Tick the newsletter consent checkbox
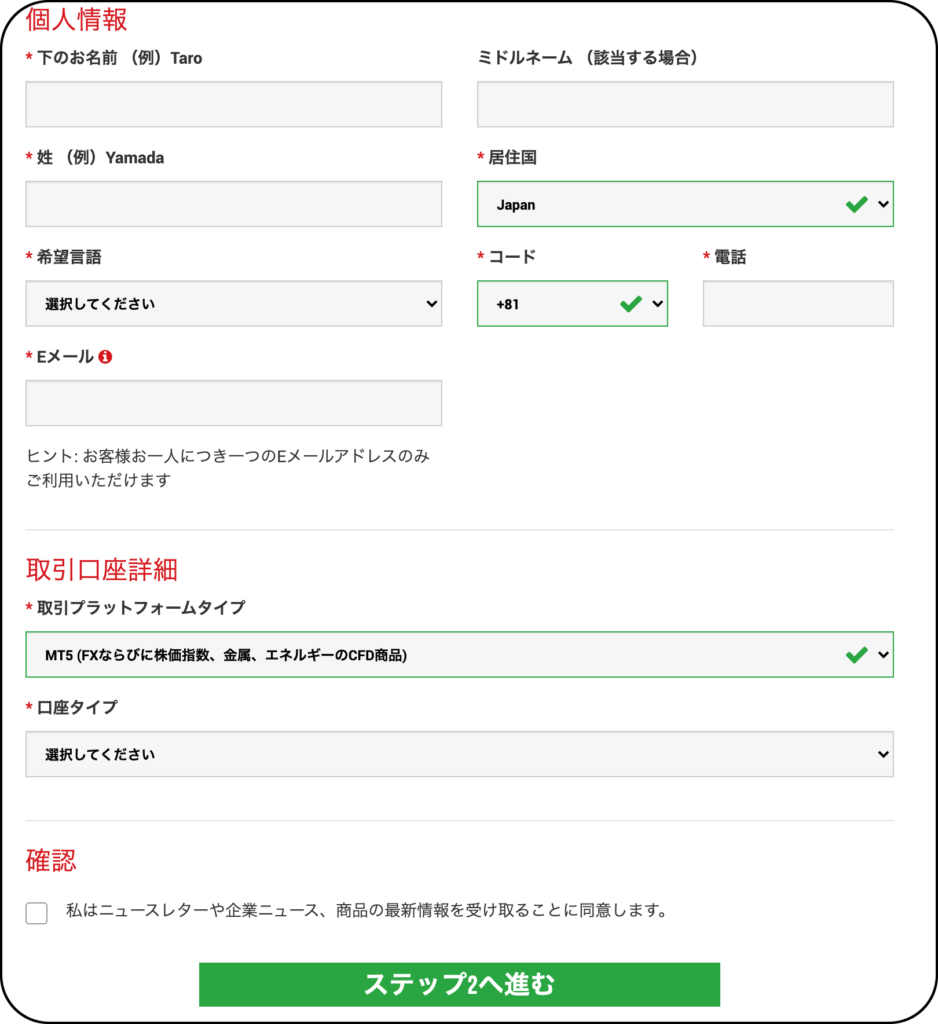 [37, 913]
